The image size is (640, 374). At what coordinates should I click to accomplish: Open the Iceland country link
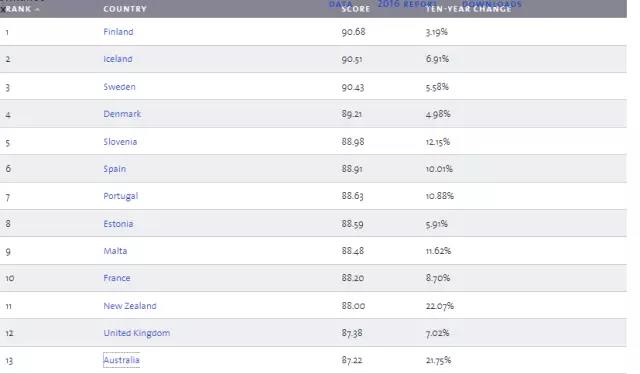click(x=118, y=59)
